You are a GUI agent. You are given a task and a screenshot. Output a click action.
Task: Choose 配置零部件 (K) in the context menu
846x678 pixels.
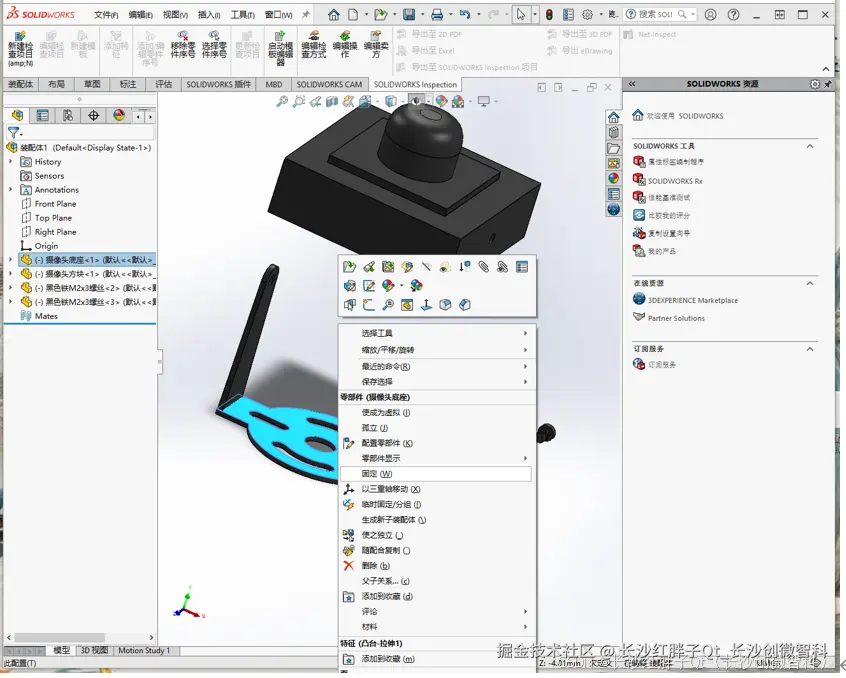coord(436,443)
